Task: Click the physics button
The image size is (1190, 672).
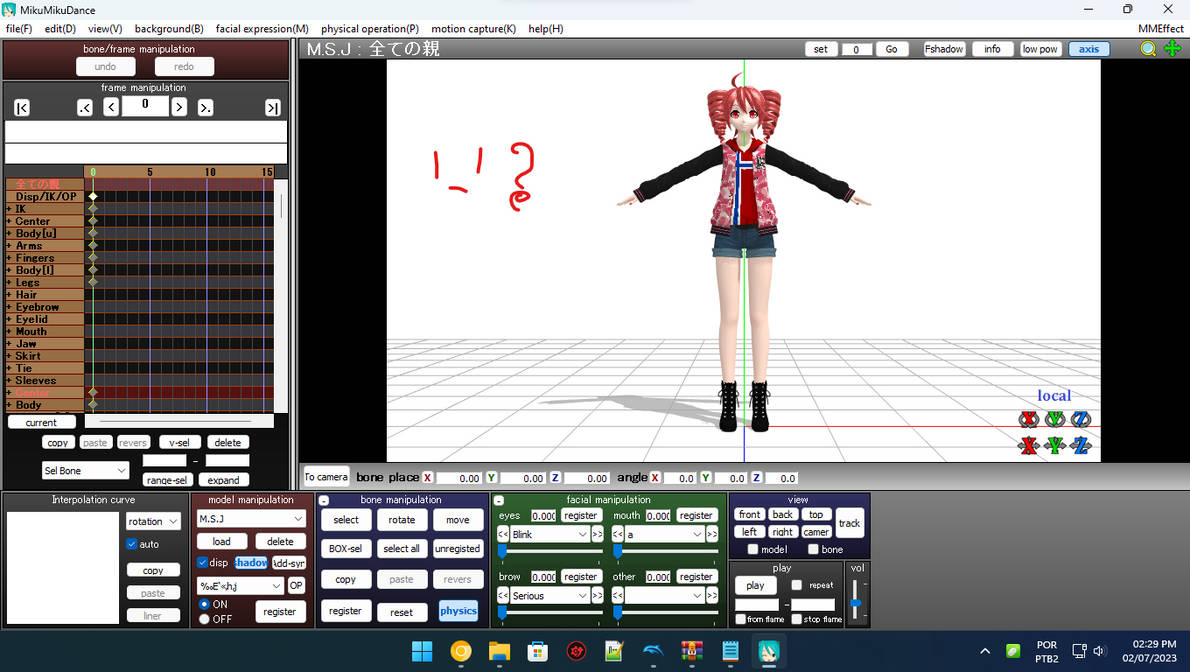Action: pos(458,611)
